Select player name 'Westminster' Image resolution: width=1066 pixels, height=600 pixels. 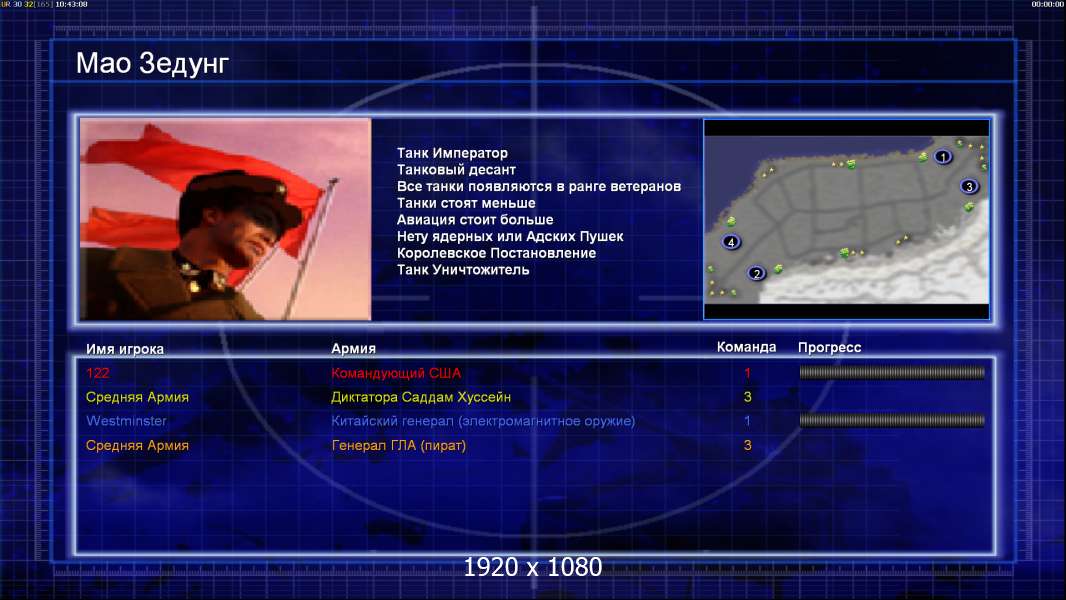[x=126, y=421]
